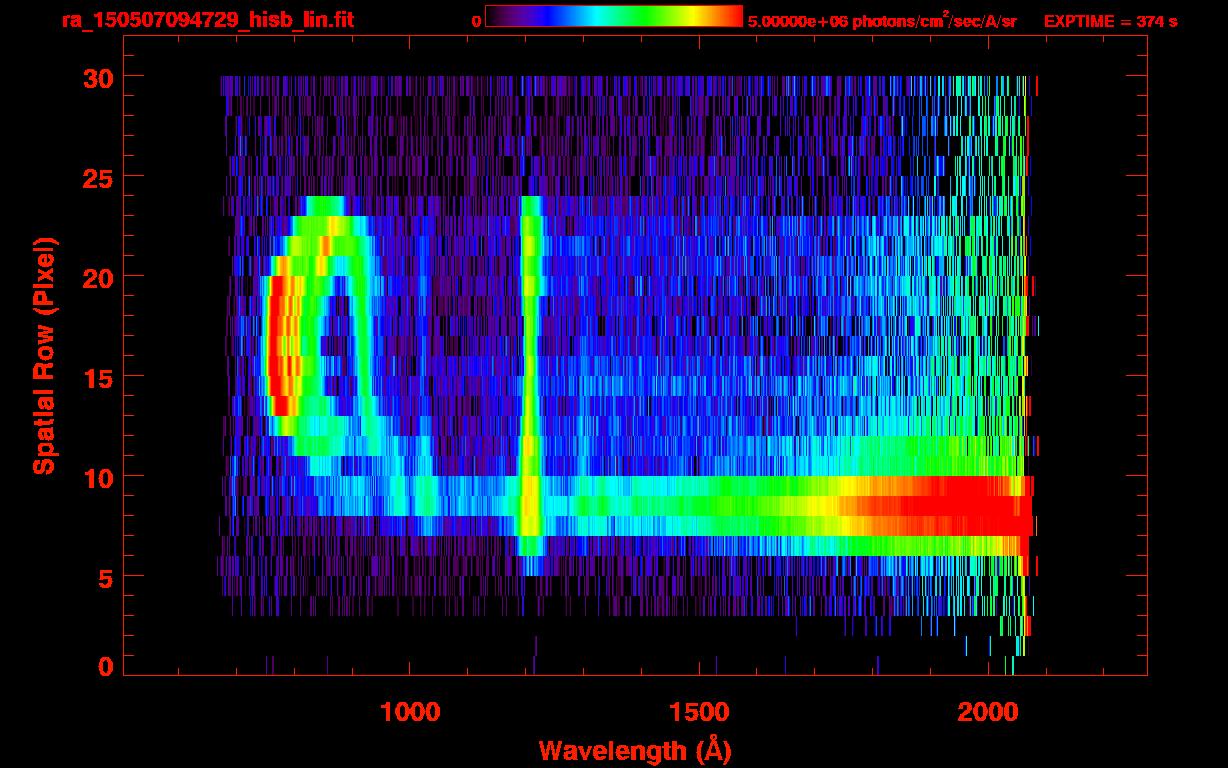Click the Spatial Row (Pixel) axis title
Image resolution: width=1228 pixels, height=768 pixels.
44,355
